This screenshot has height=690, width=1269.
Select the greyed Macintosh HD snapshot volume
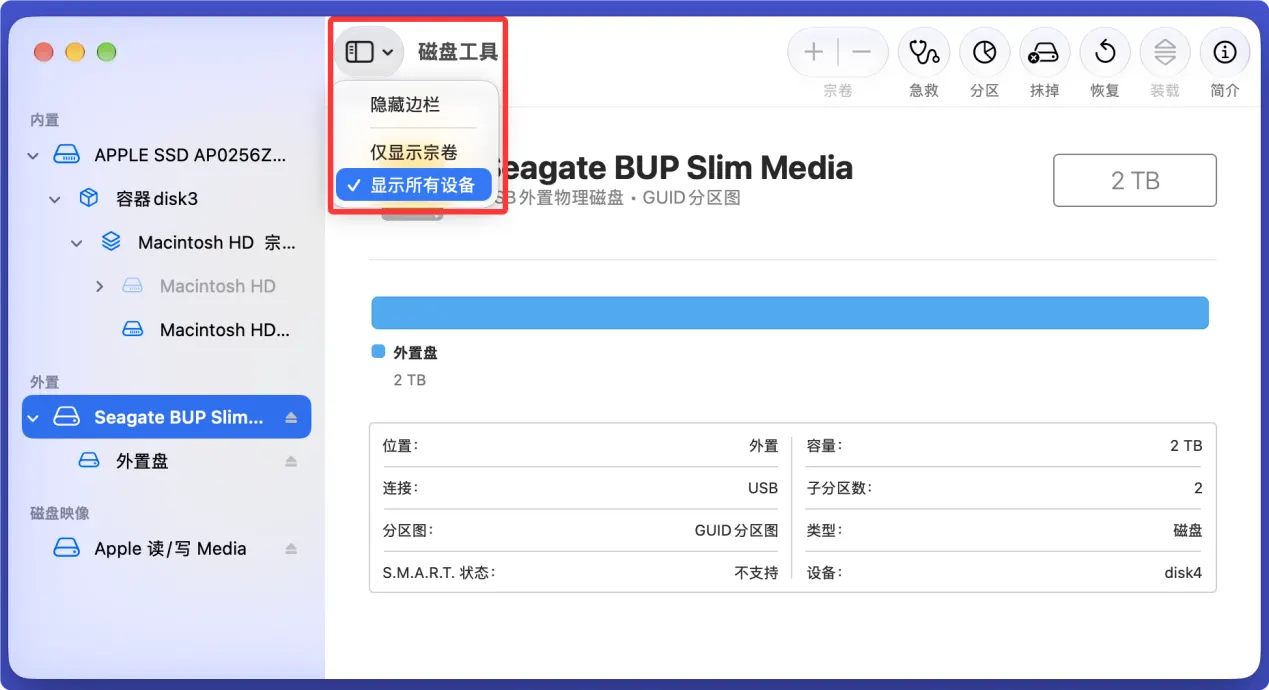pos(167,286)
